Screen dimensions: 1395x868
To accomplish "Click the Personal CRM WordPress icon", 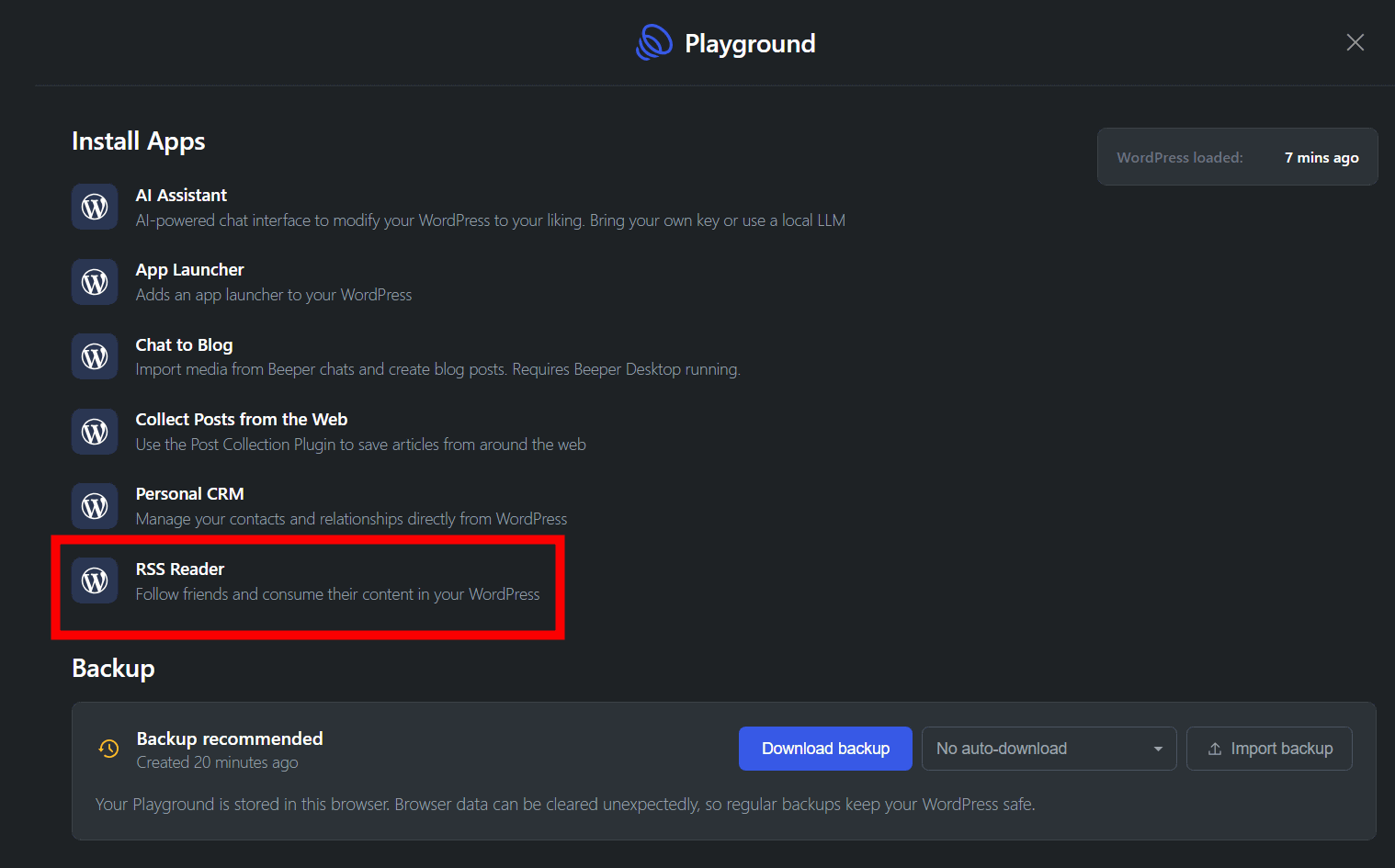I will 95,506.
